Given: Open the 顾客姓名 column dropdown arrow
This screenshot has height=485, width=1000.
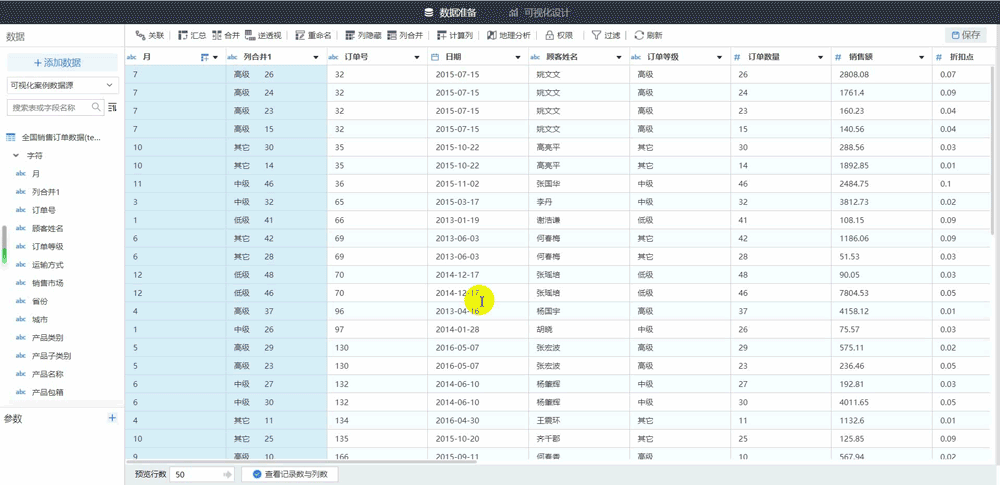Looking at the screenshot, I should [x=619, y=58].
